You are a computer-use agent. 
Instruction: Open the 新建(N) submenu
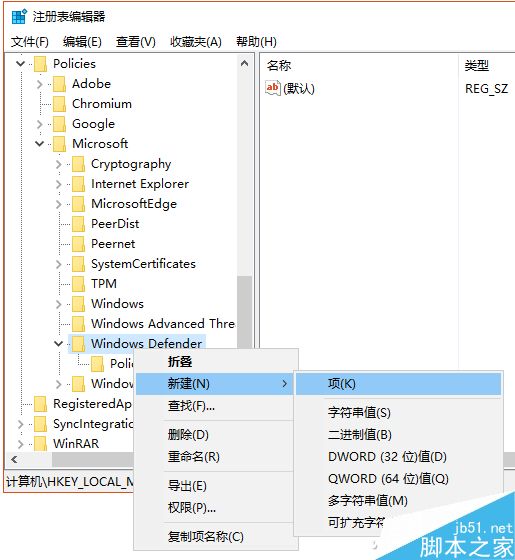click(215, 384)
